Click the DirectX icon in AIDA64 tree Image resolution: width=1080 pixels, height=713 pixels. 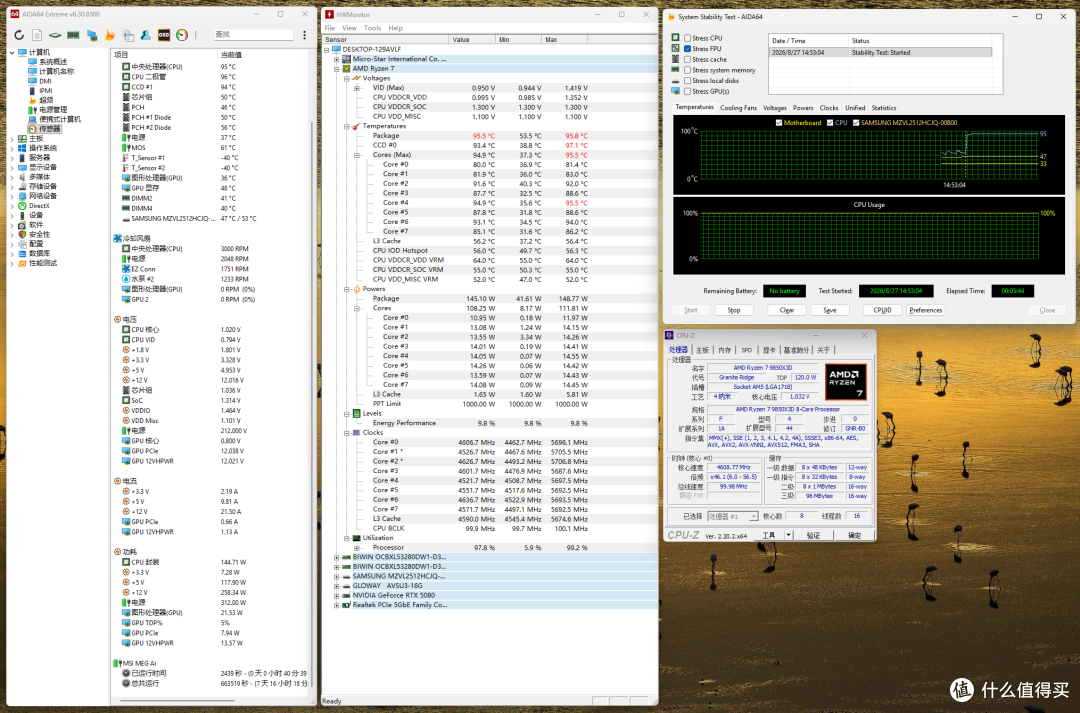coord(22,206)
